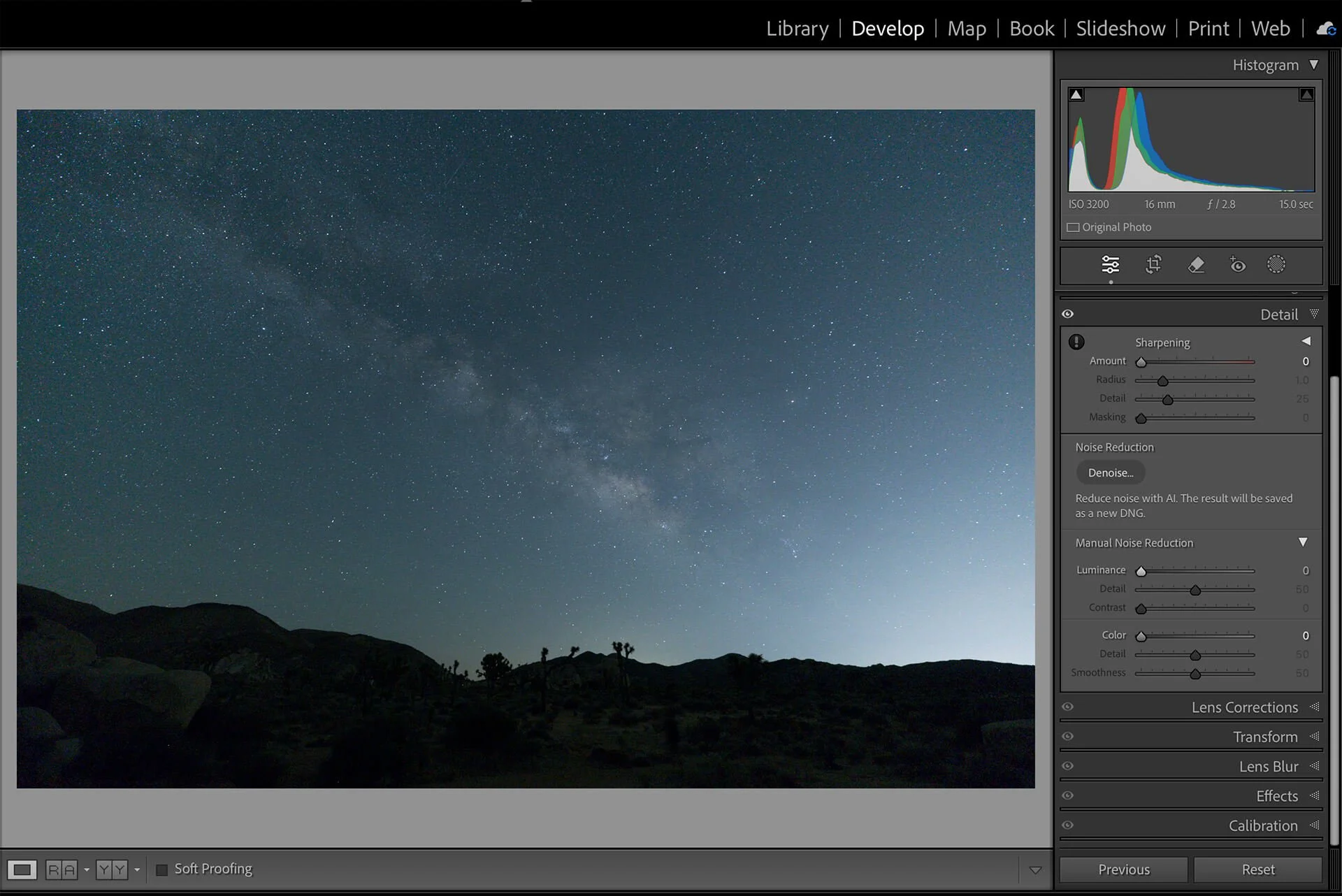Click the Reset button

click(x=1257, y=869)
